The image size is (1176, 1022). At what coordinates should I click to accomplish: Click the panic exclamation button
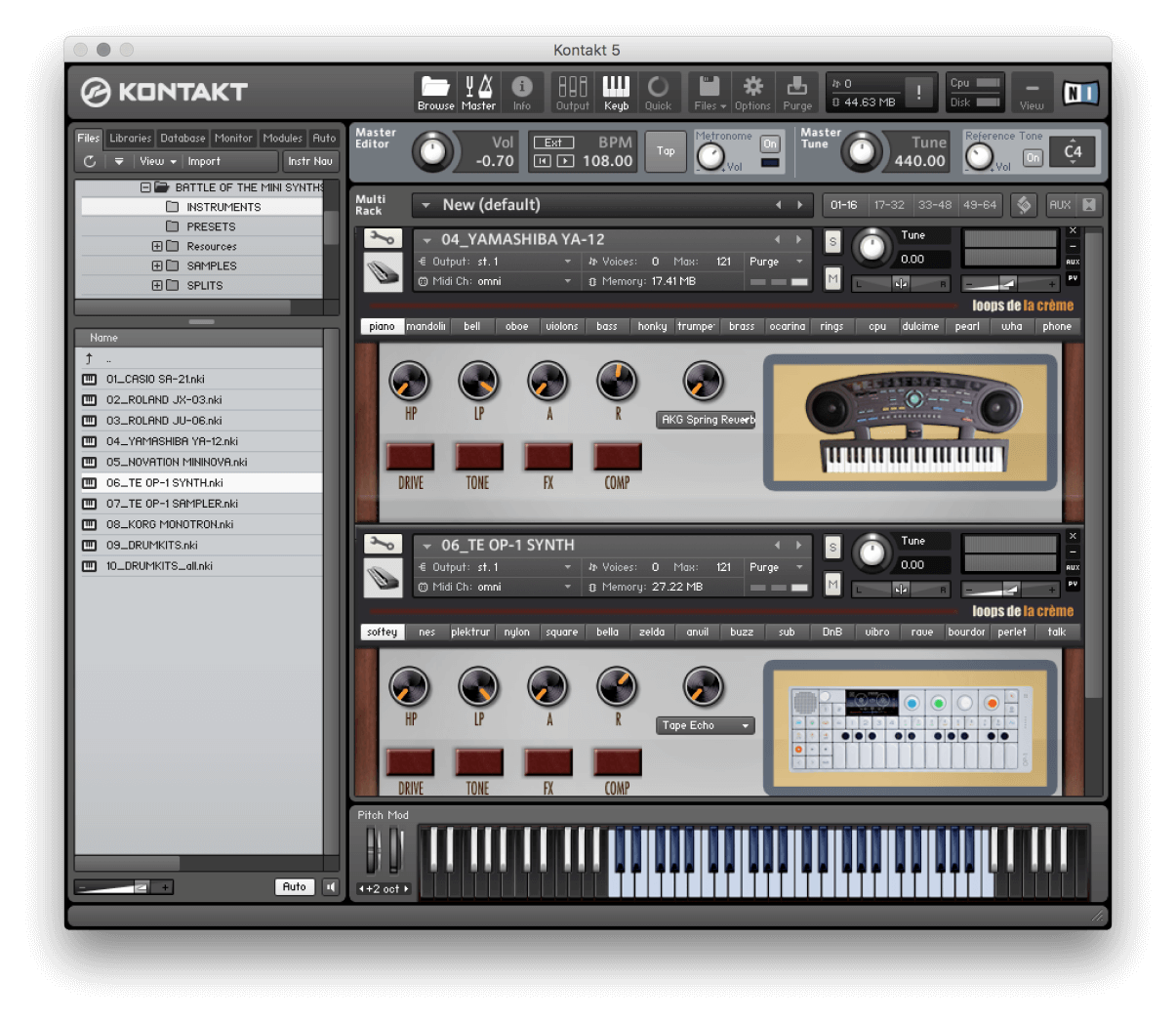coord(918,92)
